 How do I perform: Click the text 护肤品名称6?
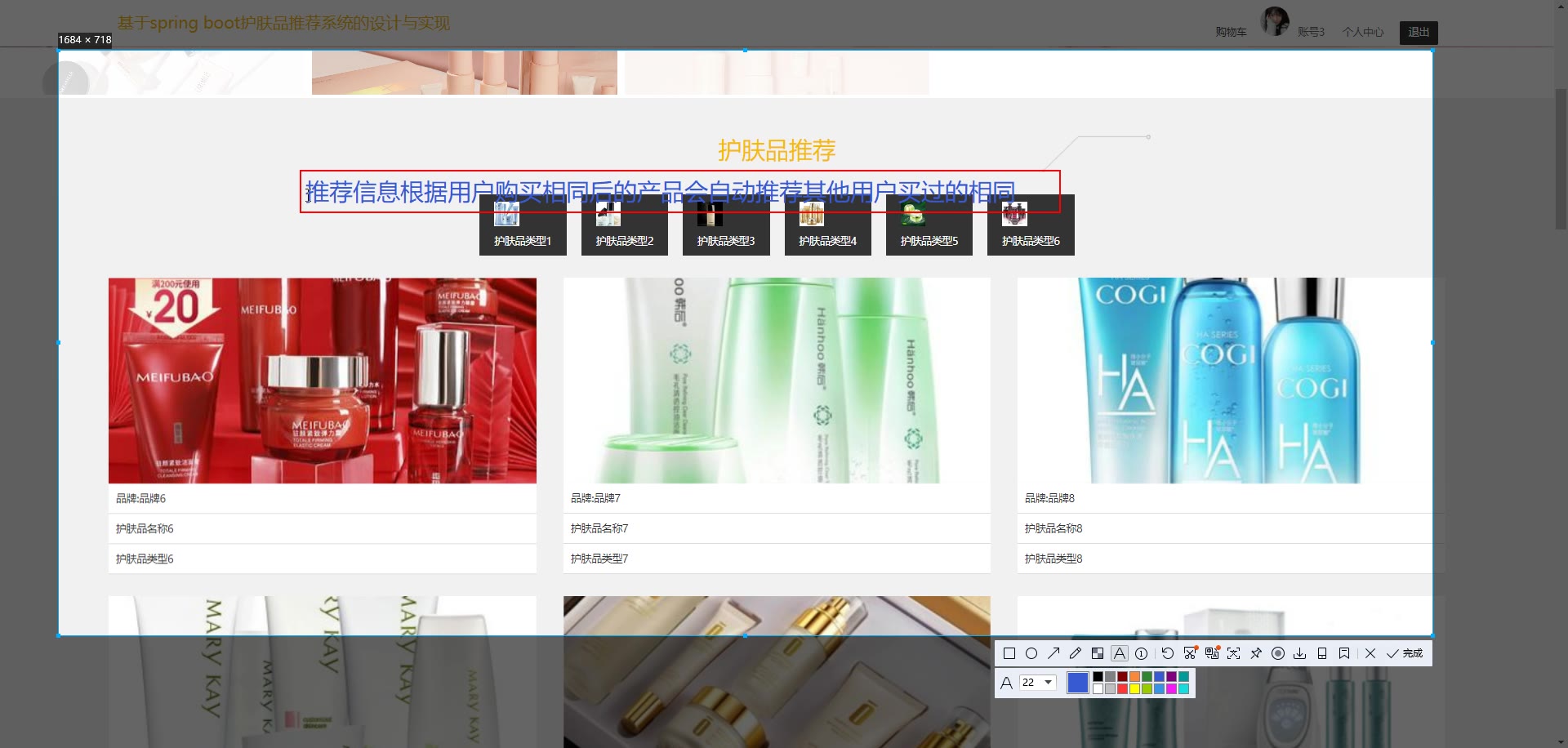(145, 528)
